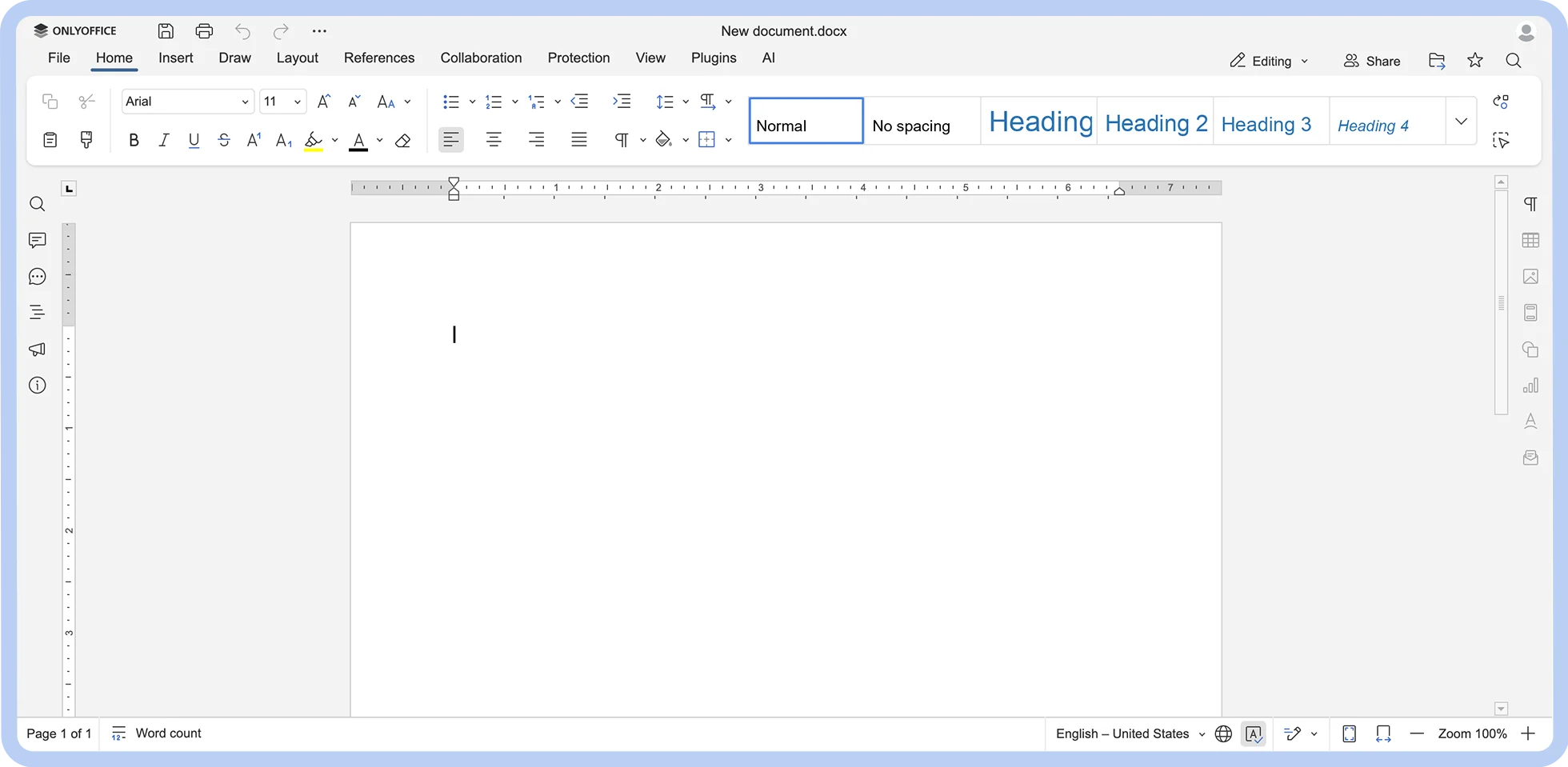Screen dimensions: 1568x767
Task: Open the font size dropdown
Action: [x=295, y=102]
